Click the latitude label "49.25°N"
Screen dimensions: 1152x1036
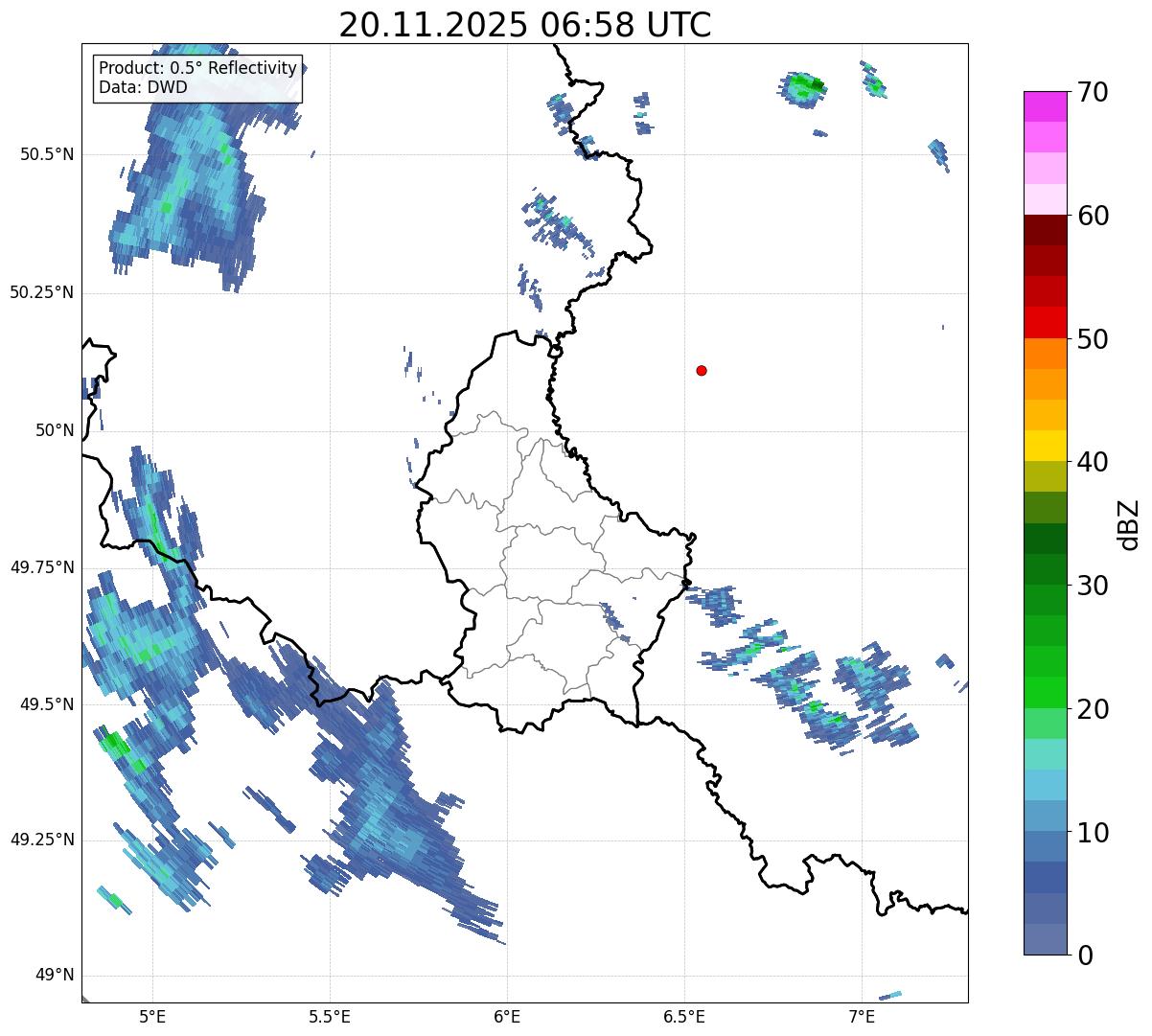(42, 840)
